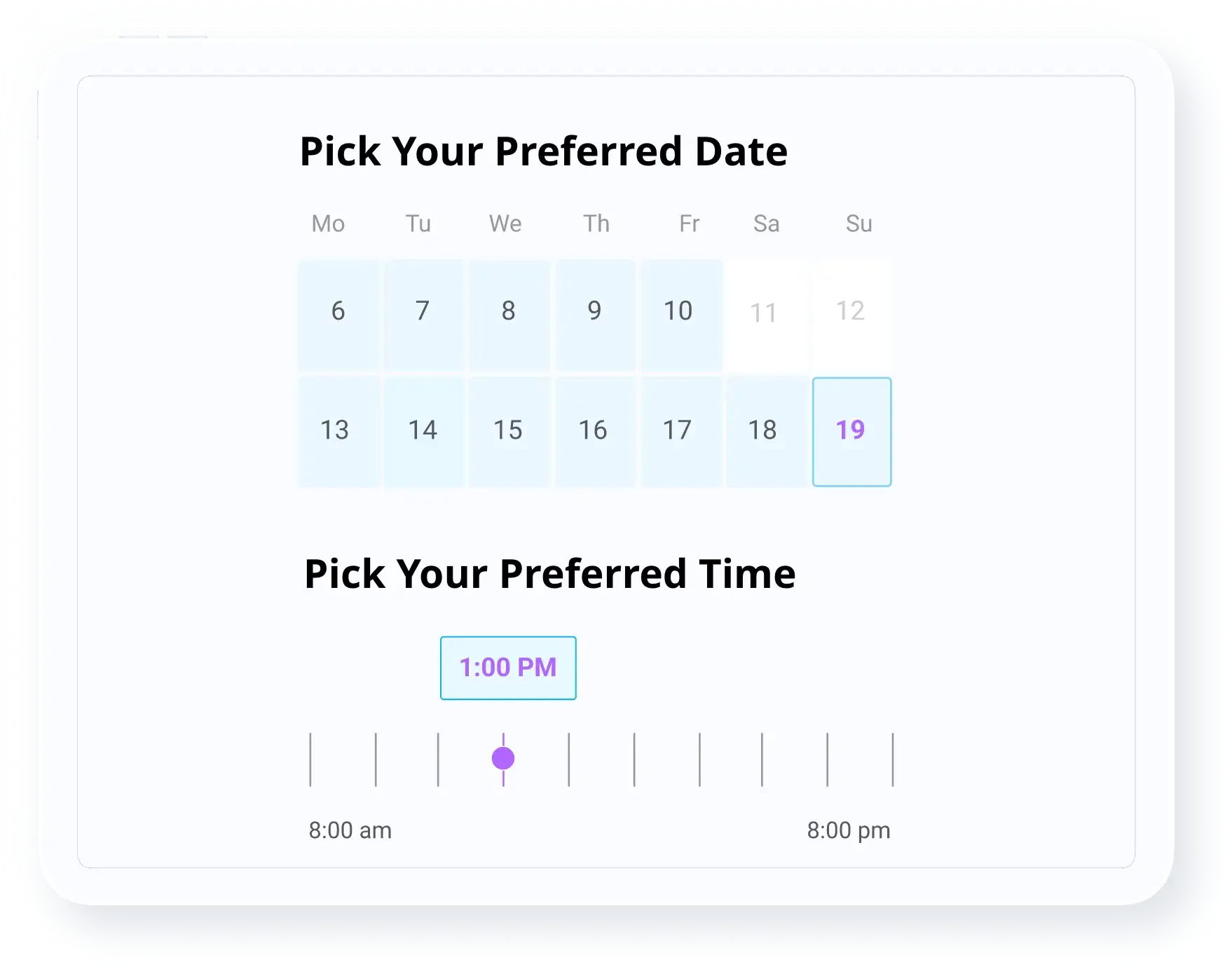
Task: Click the second tick on the time slider
Action: [x=376, y=760]
